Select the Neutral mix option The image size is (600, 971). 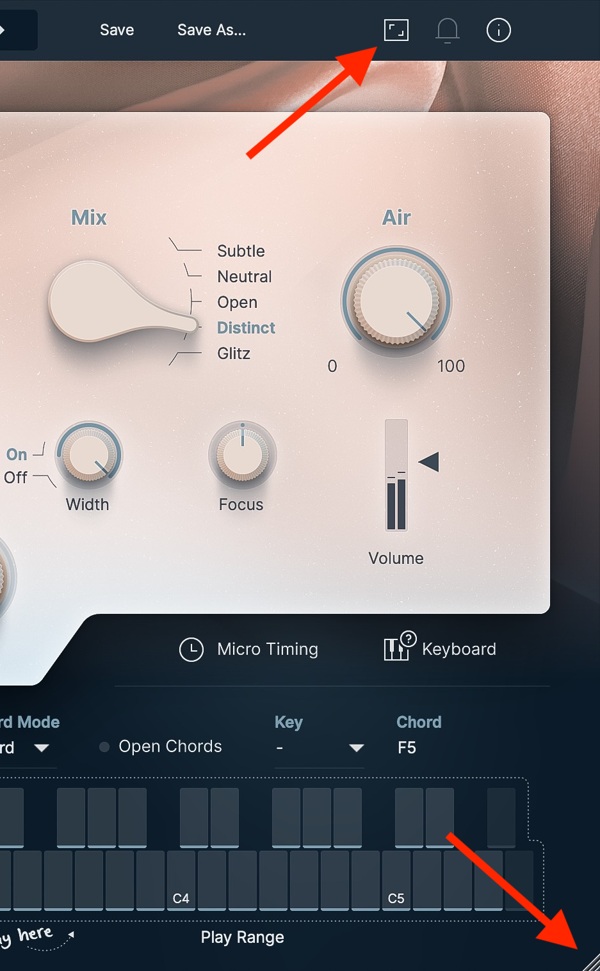pyautogui.click(x=244, y=276)
